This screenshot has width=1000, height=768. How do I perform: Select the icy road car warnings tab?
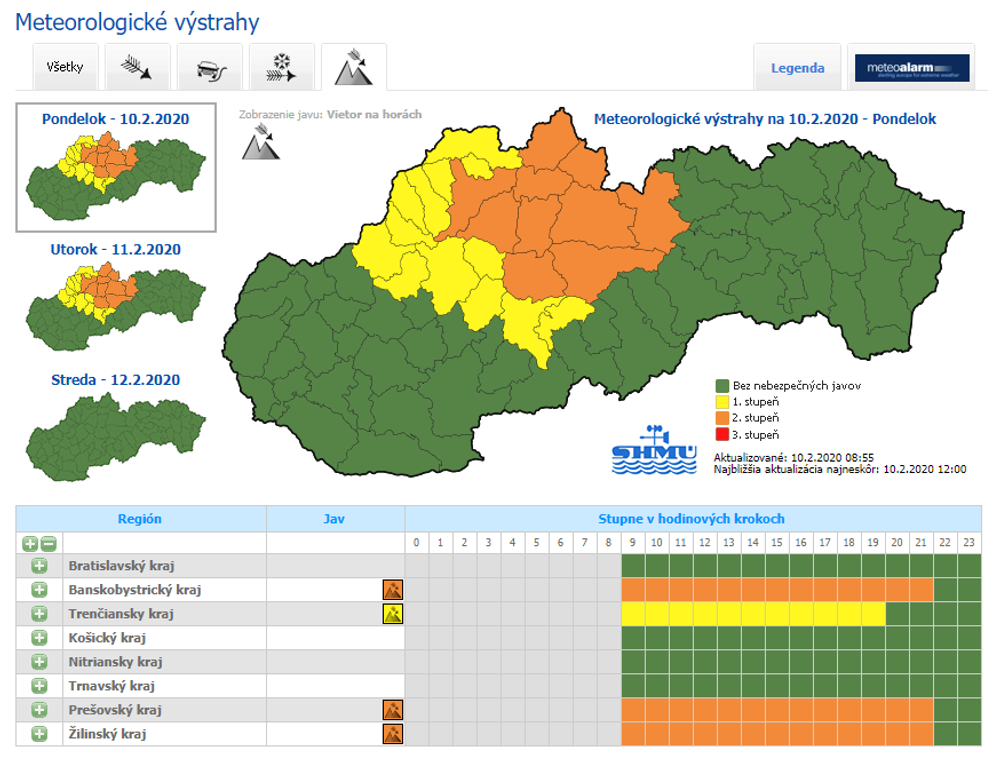[208, 68]
